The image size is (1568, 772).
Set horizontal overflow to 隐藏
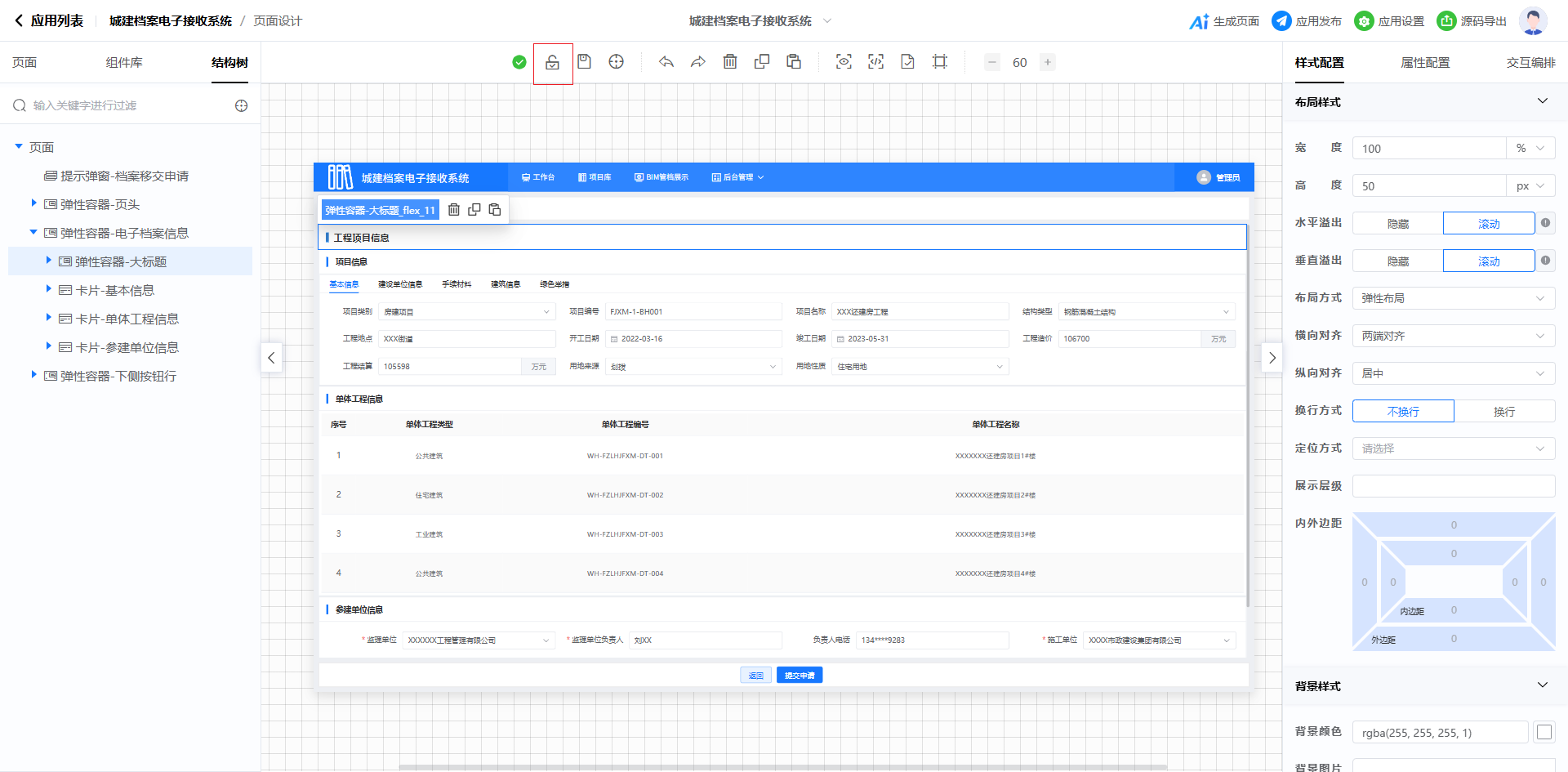click(x=1397, y=224)
